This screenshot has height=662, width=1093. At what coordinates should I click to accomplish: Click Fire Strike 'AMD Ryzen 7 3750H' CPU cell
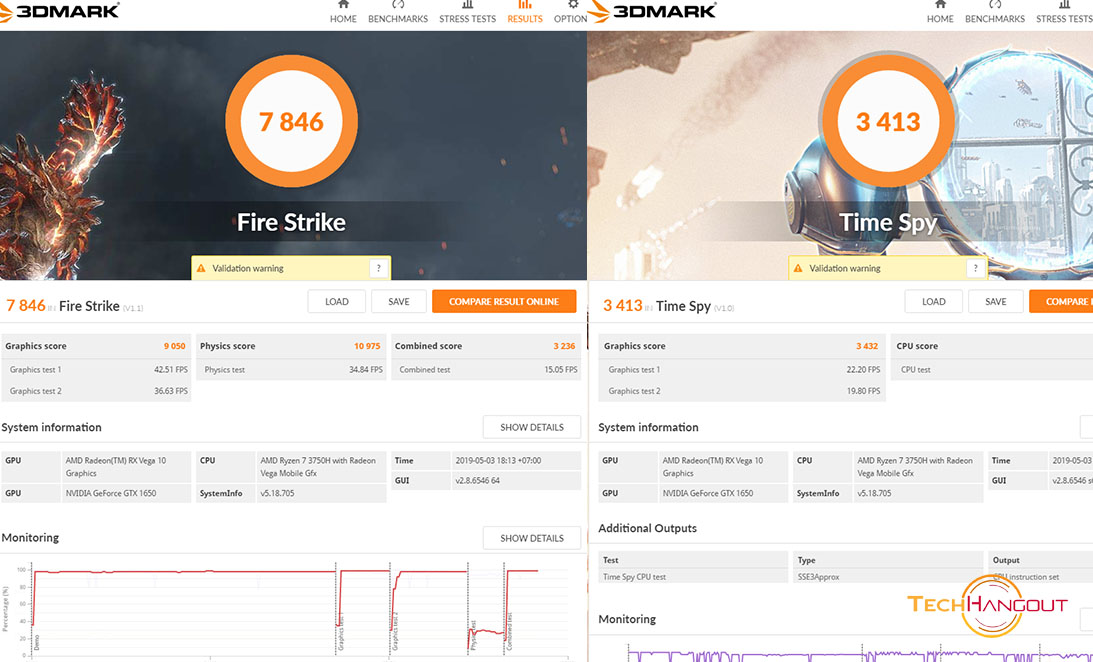(321, 467)
